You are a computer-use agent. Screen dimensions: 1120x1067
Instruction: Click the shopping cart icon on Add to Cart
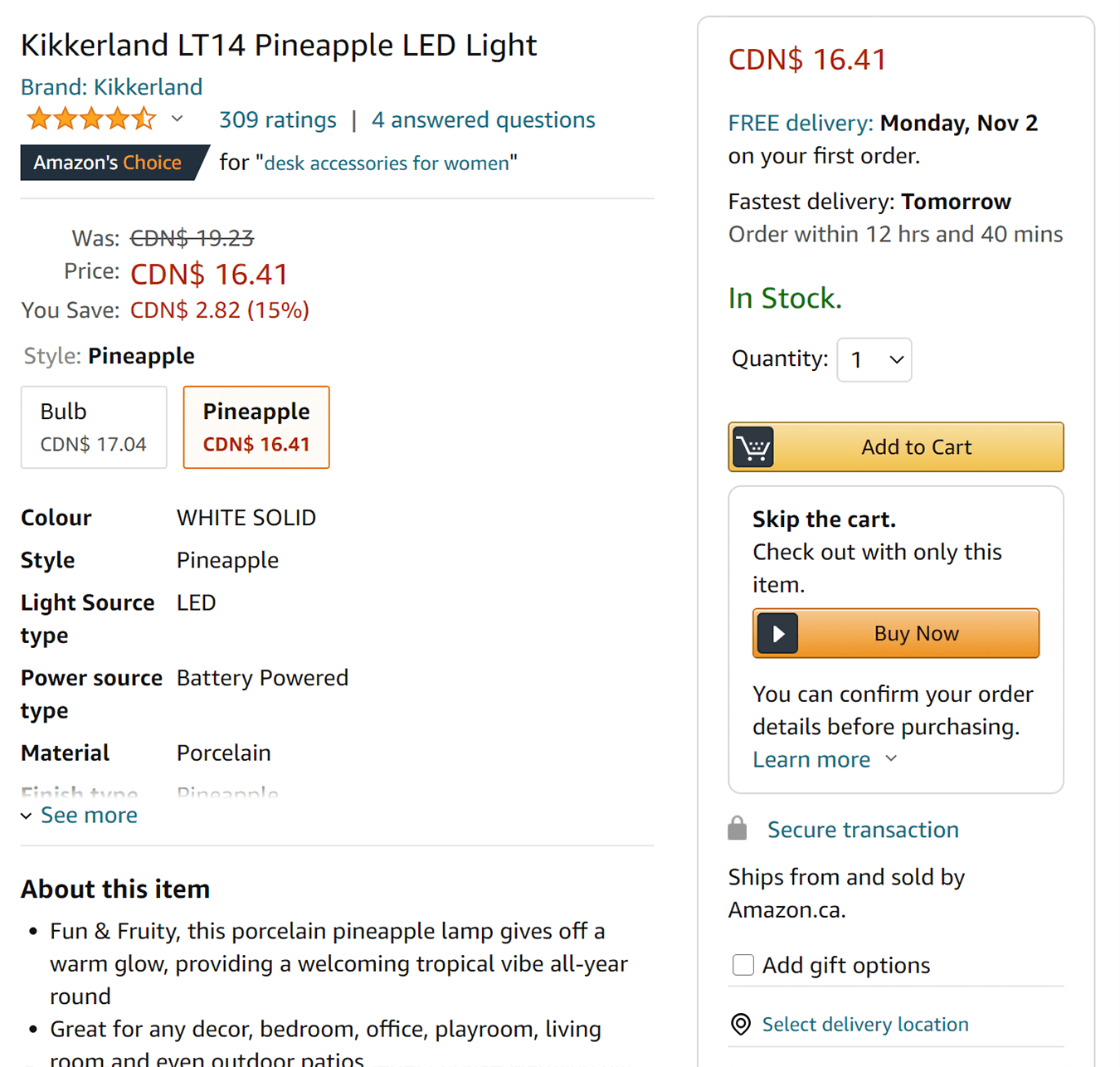pos(752,447)
